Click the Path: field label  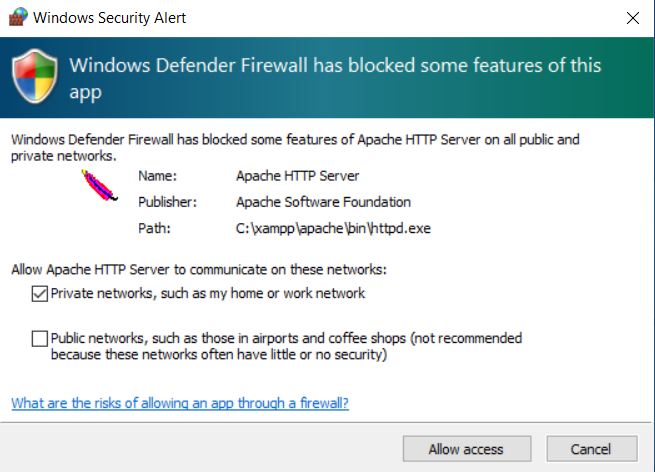[154, 228]
